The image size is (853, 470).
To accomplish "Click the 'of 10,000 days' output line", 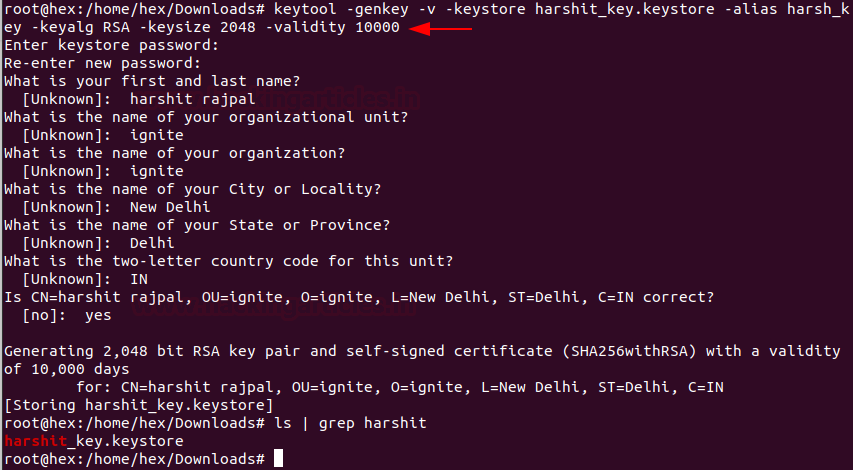I will [x=67, y=369].
